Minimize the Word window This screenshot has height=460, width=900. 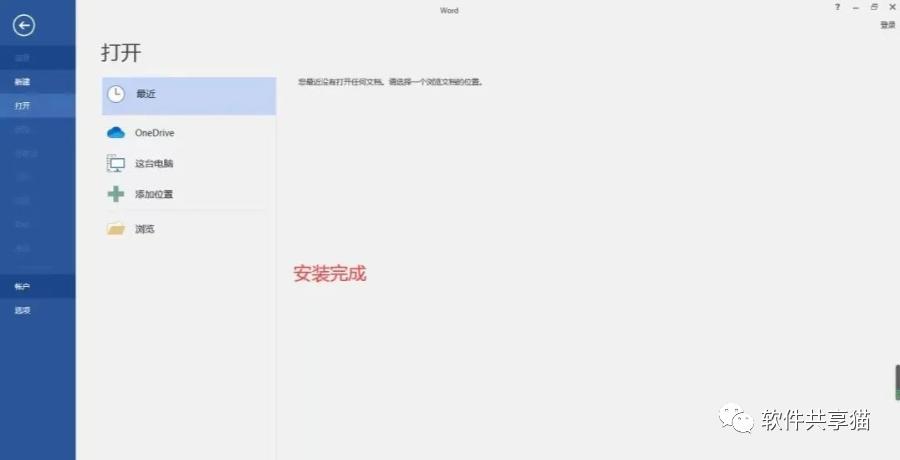pyautogui.click(x=856, y=7)
